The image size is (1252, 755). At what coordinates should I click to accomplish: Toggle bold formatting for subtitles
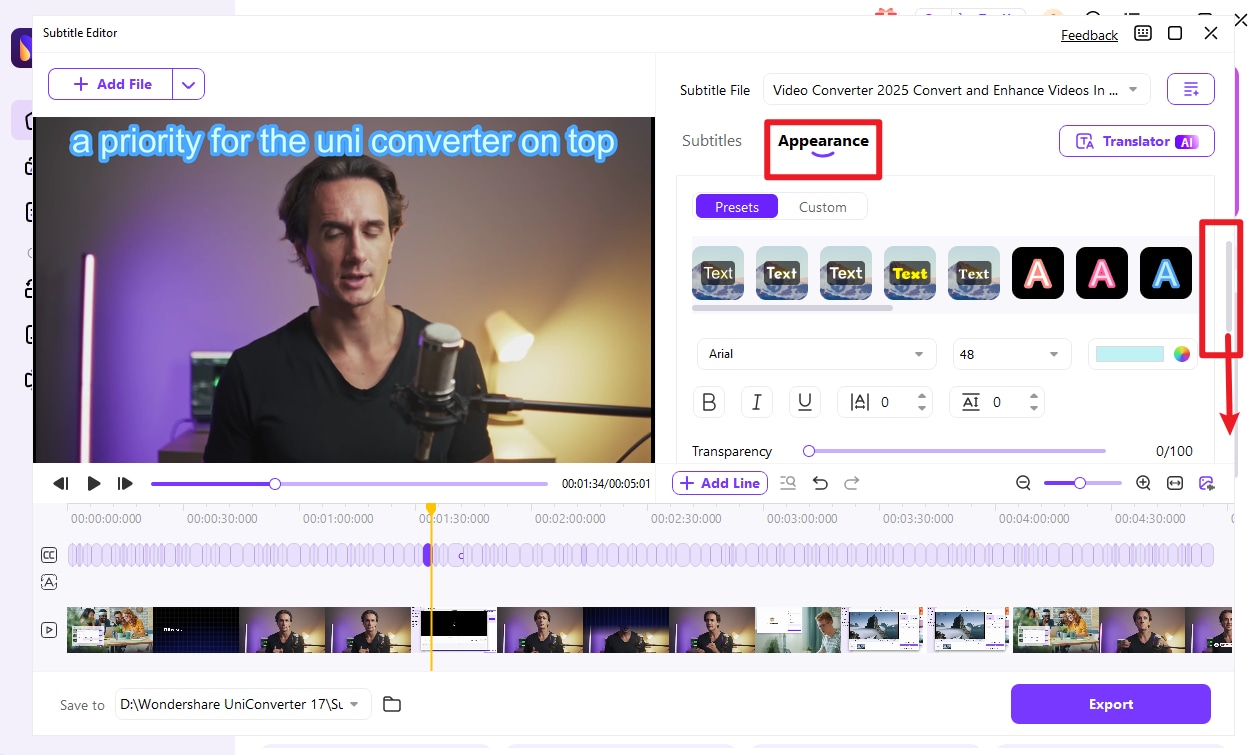[x=709, y=401]
